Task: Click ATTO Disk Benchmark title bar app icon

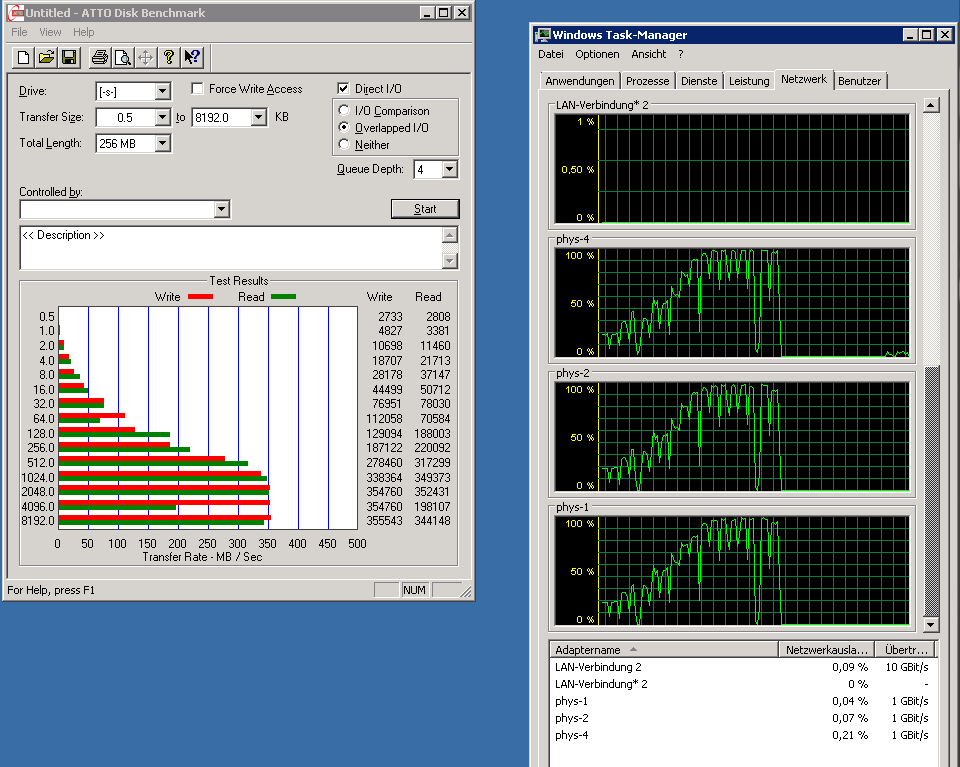Action: click(x=15, y=12)
